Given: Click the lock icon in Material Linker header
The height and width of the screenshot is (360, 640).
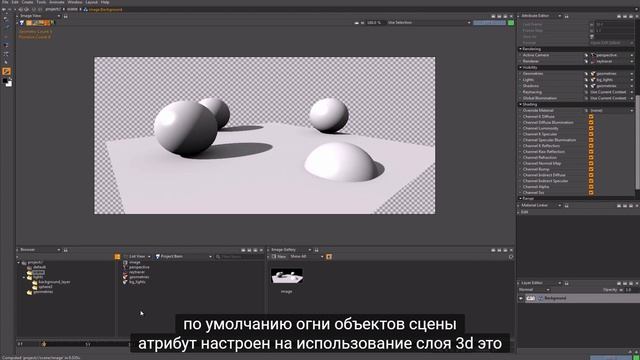Looking at the screenshot, I should 566,205.
